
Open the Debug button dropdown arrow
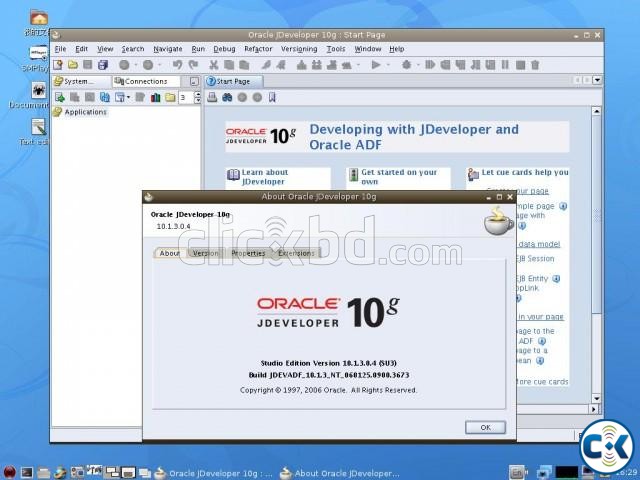(418, 64)
